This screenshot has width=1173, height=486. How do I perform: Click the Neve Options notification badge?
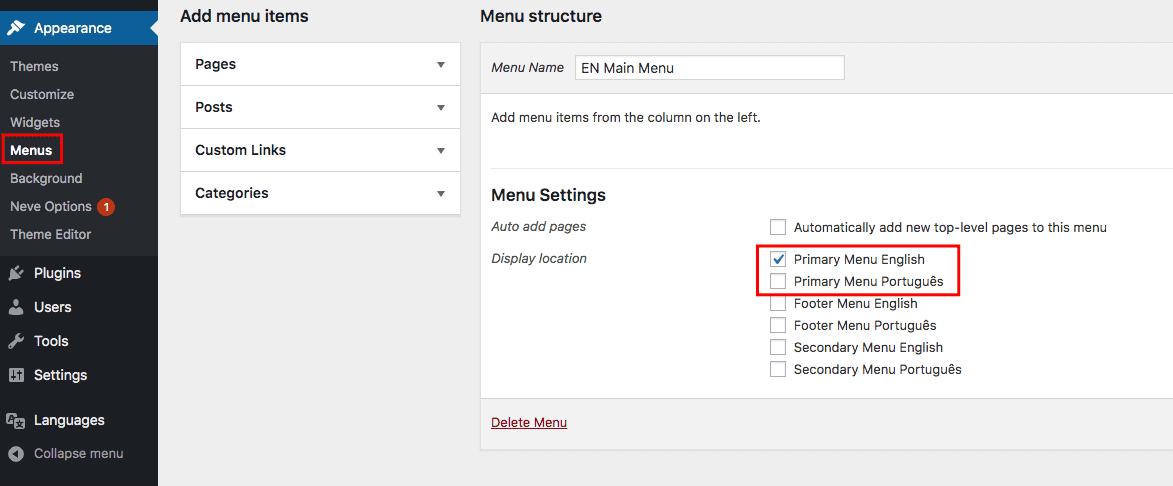pyautogui.click(x=106, y=206)
